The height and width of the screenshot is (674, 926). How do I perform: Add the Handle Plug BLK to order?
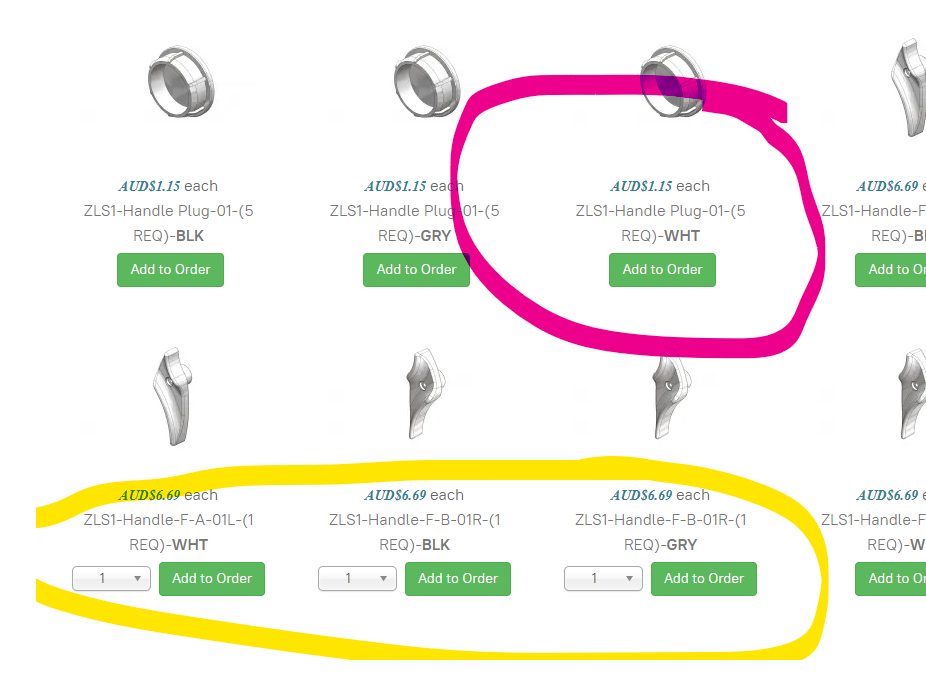point(170,270)
